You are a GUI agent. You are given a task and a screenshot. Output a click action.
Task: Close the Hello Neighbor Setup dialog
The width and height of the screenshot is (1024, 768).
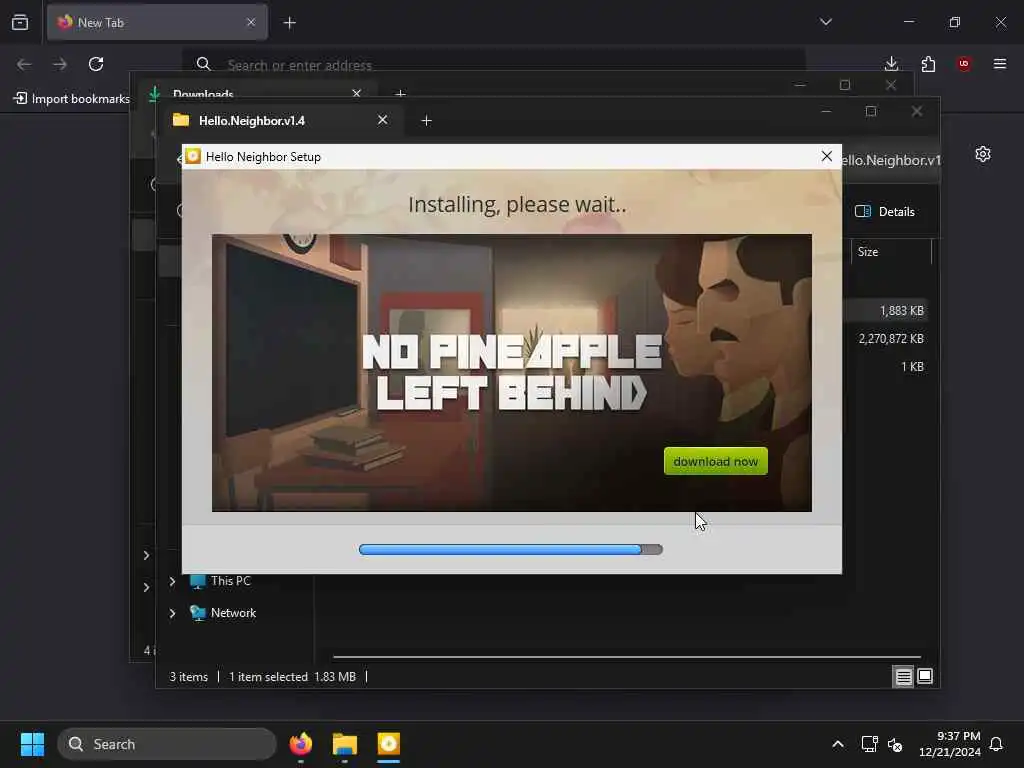click(826, 156)
